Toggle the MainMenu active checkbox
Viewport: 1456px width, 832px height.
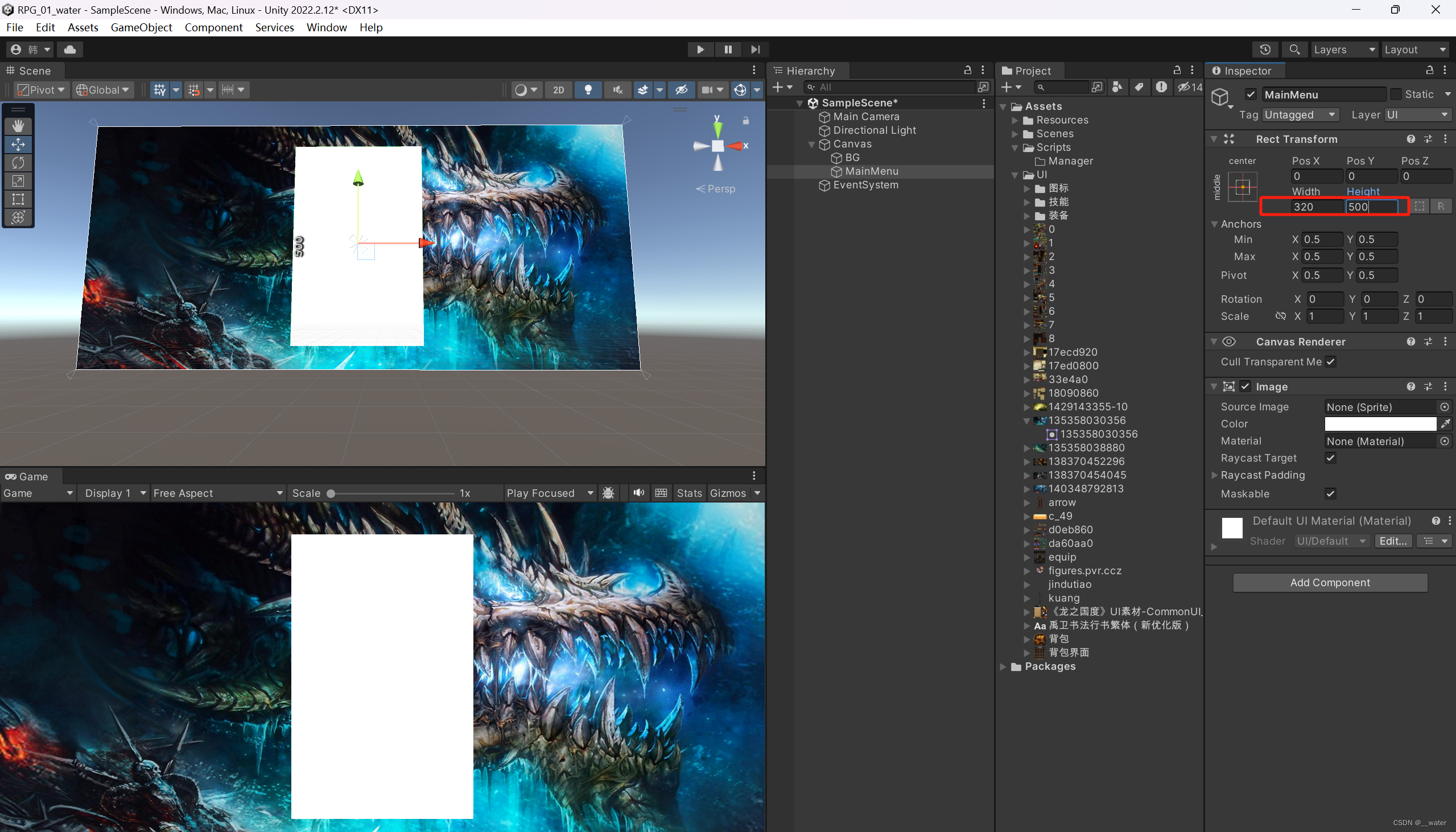[x=1251, y=94]
